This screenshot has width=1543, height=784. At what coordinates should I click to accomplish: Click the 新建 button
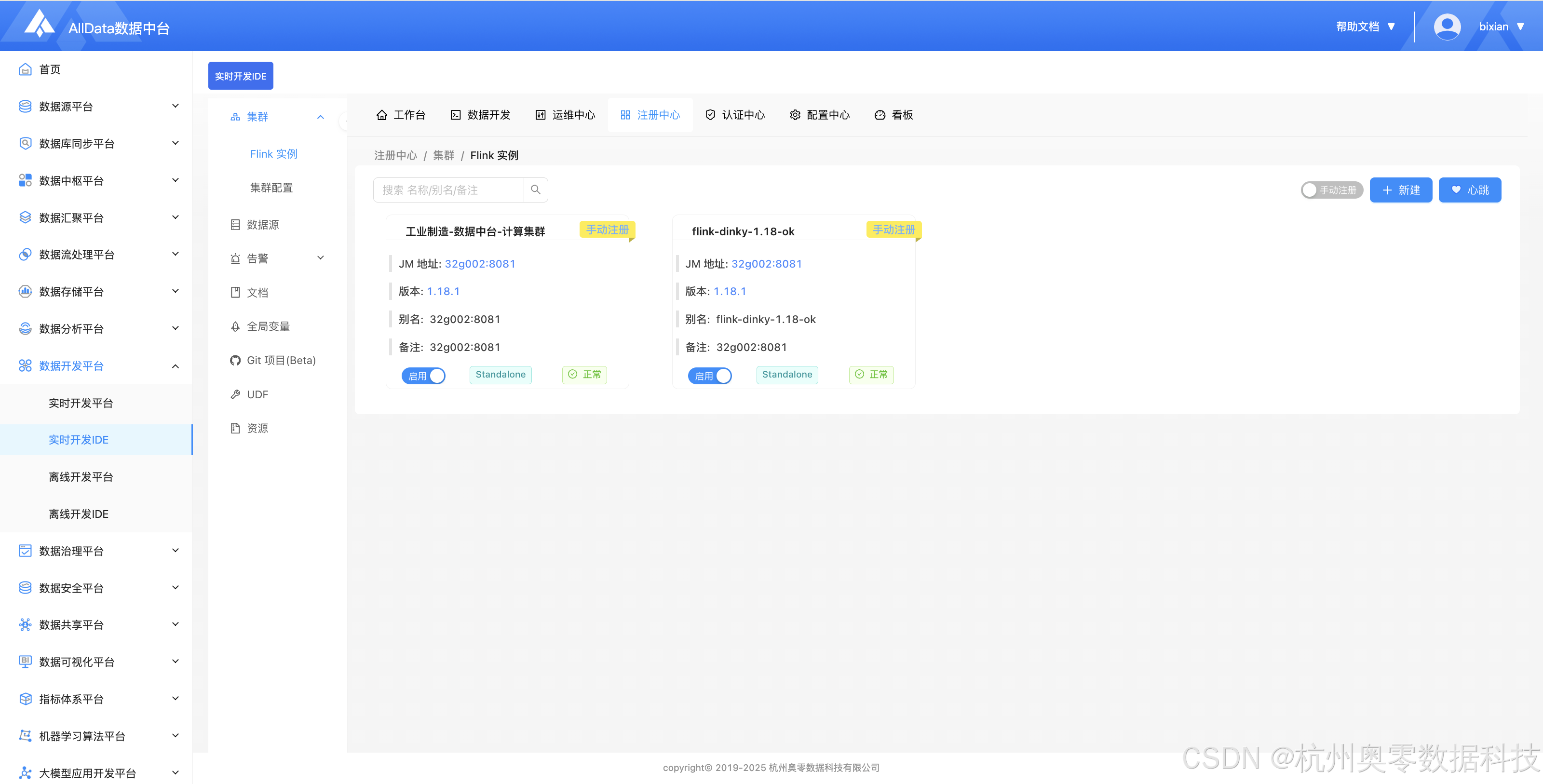click(1400, 190)
